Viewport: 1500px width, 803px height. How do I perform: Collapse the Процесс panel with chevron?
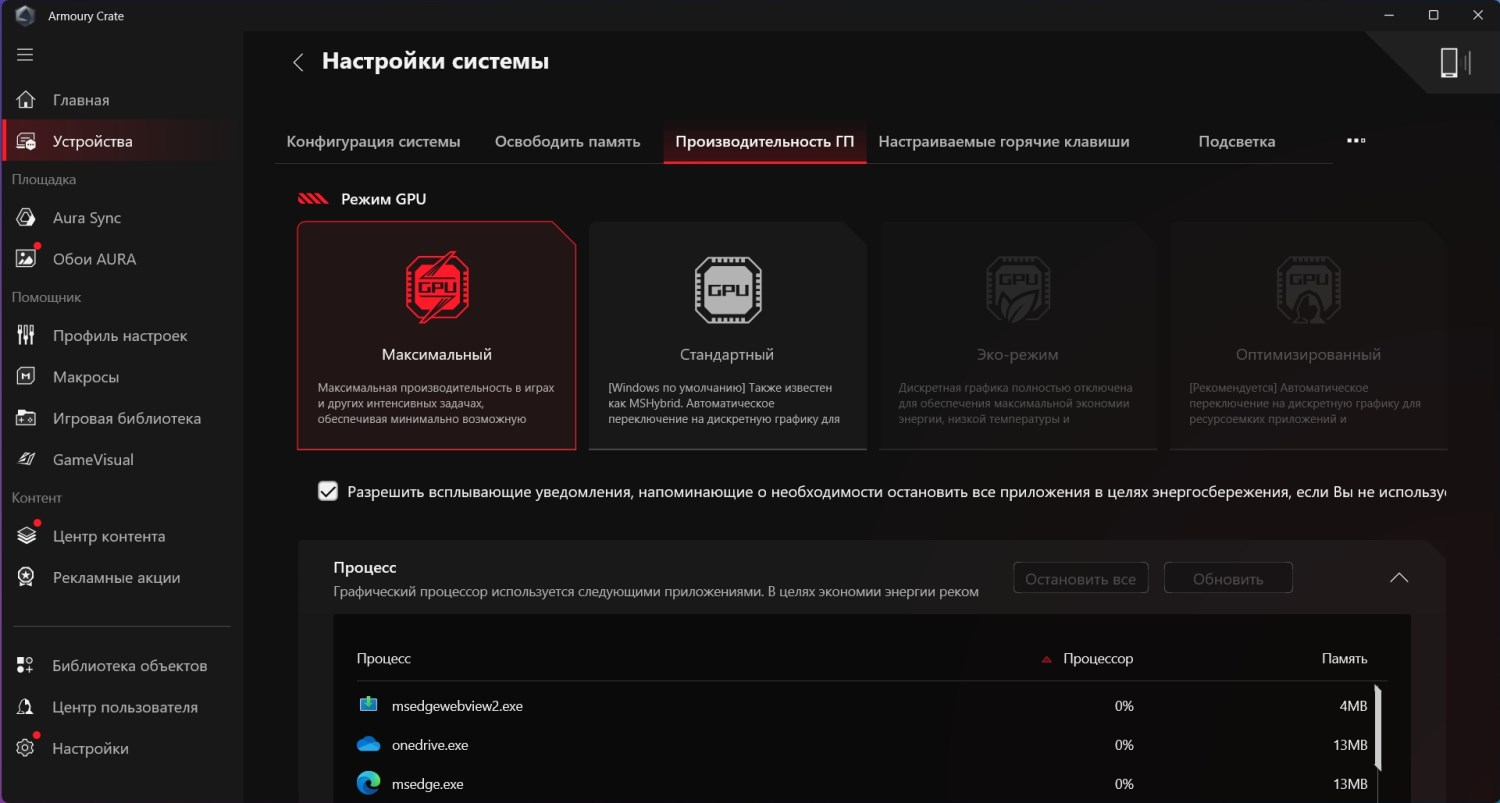coord(1399,577)
